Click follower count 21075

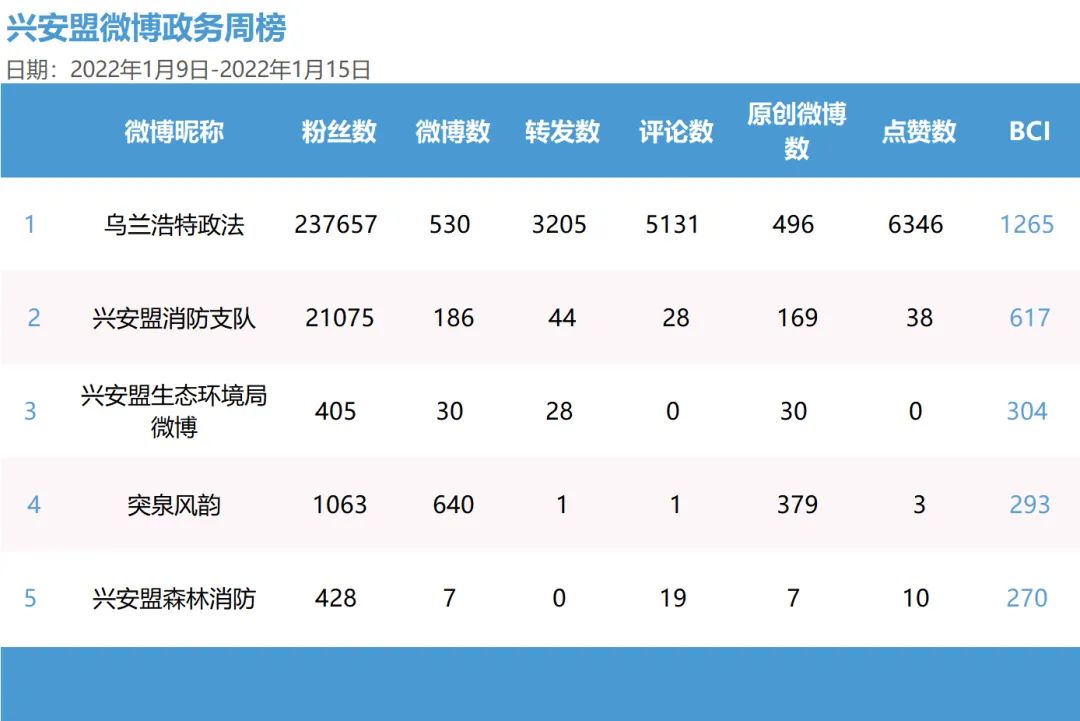pos(340,318)
